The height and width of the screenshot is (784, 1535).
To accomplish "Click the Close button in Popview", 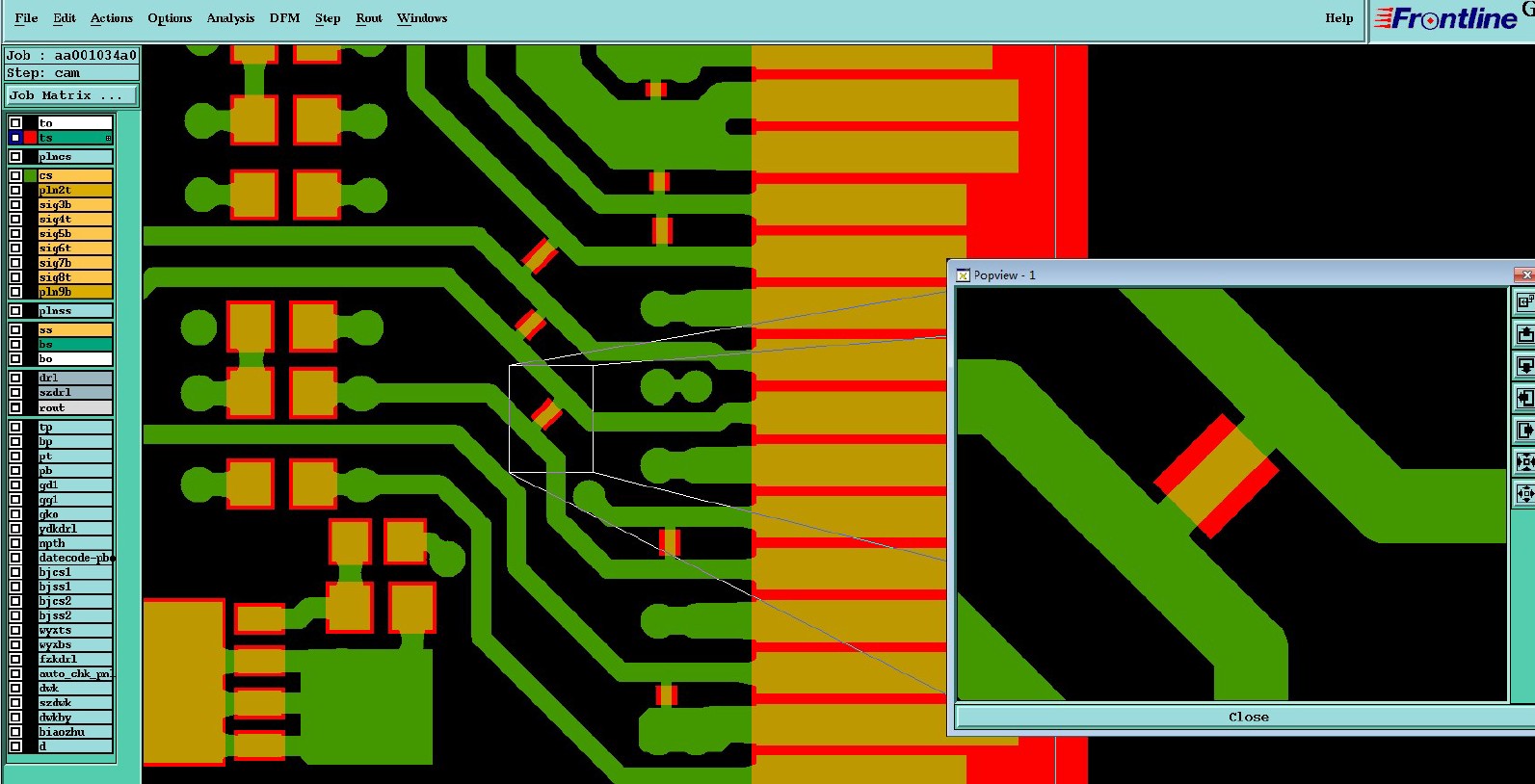I will click(1247, 717).
